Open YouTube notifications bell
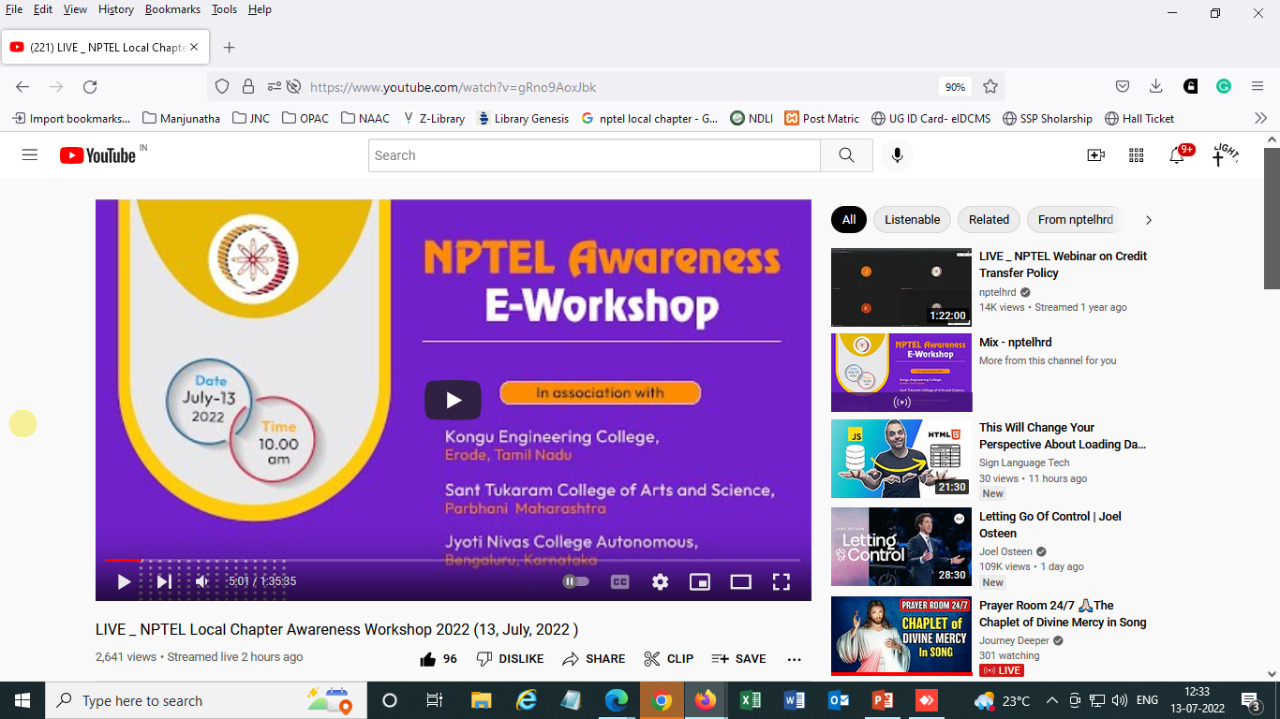1280x719 pixels. click(x=1177, y=155)
